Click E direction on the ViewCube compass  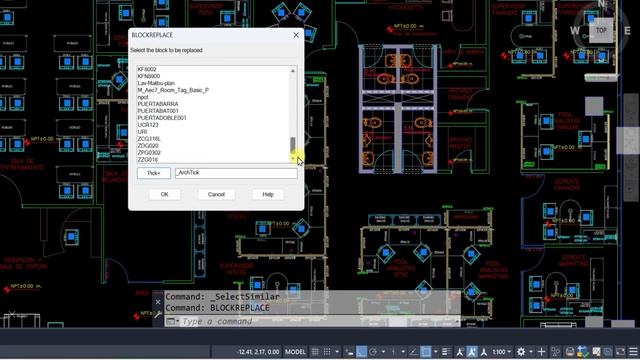[x=628, y=30]
